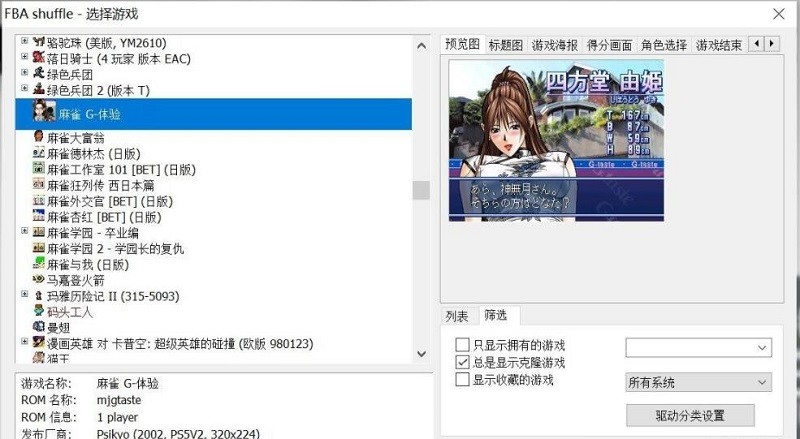The width and height of the screenshot is (800, 439).
Task: Click the 绿色兵团 game icon
Action: point(39,74)
